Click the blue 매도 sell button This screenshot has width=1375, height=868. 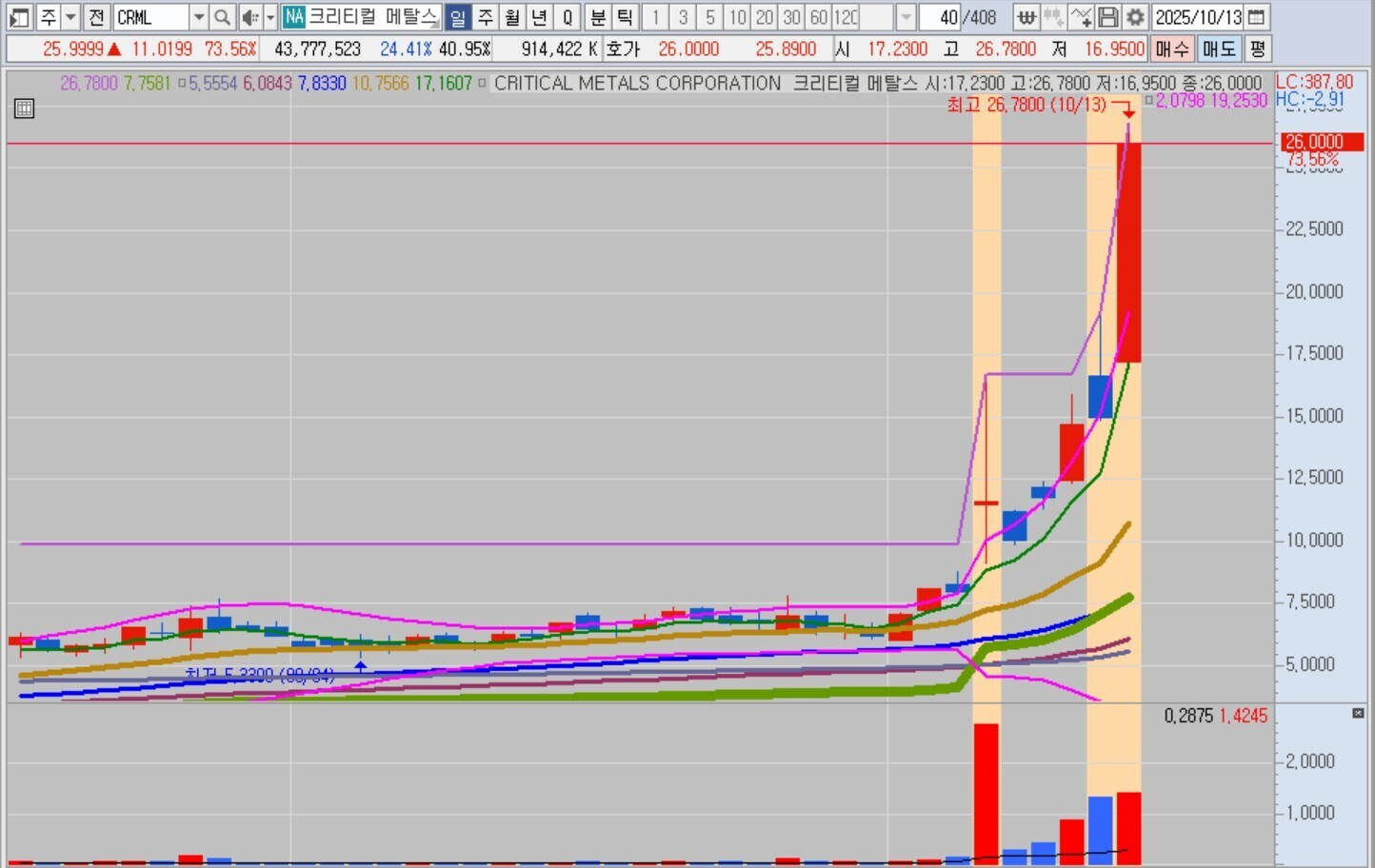click(x=1218, y=49)
